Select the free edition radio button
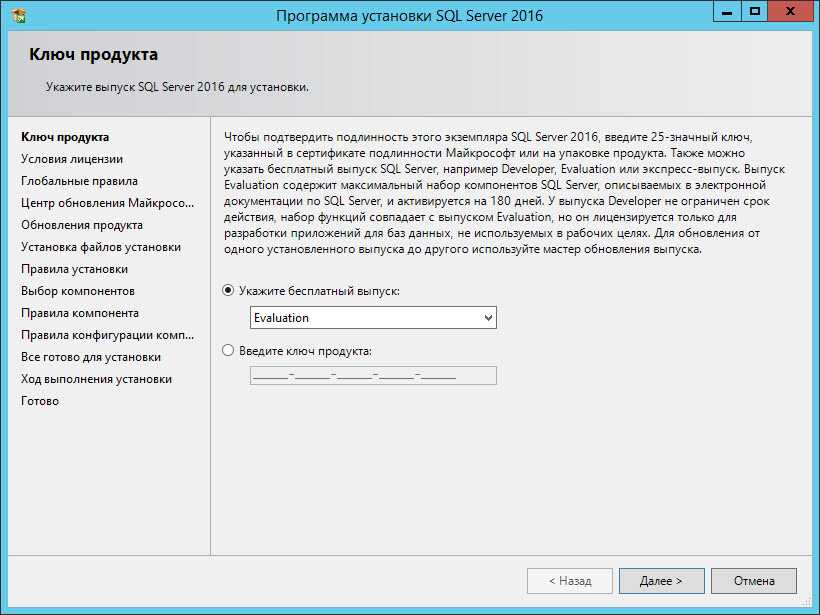Screen dimensions: 820x615 point(229,290)
